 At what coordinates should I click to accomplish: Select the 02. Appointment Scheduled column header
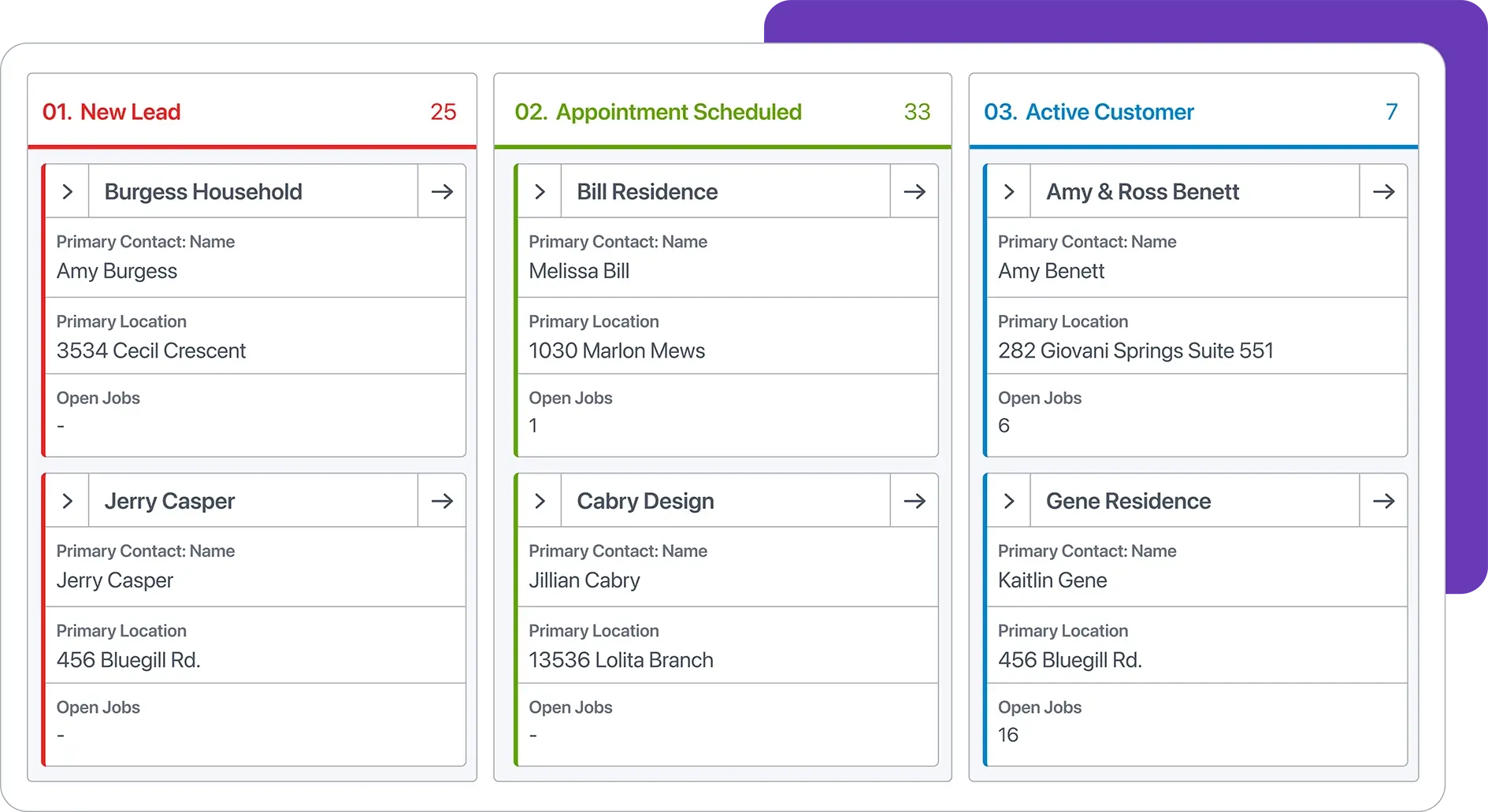click(x=658, y=112)
